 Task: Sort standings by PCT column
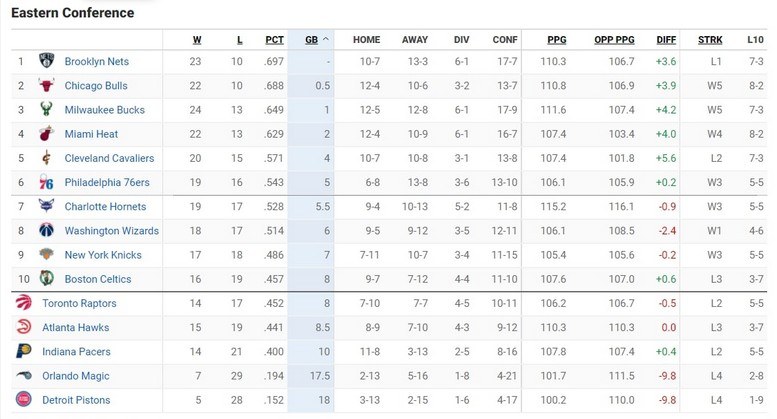tap(274, 40)
